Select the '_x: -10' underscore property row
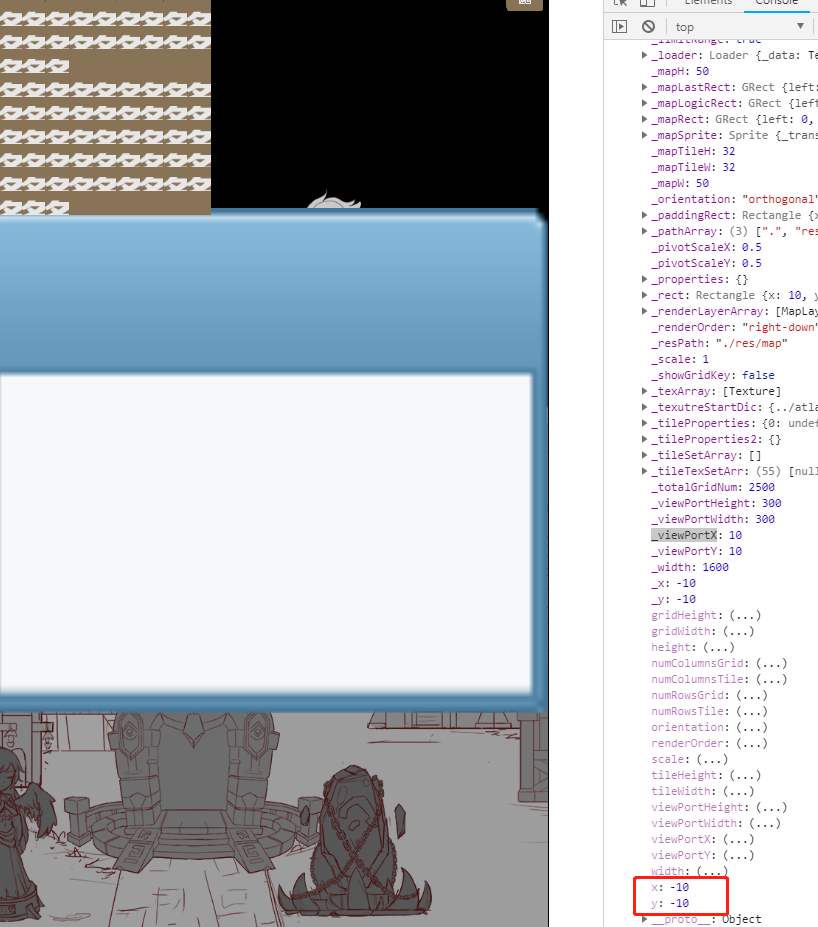The image size is (818, 927). pos(674,582)
